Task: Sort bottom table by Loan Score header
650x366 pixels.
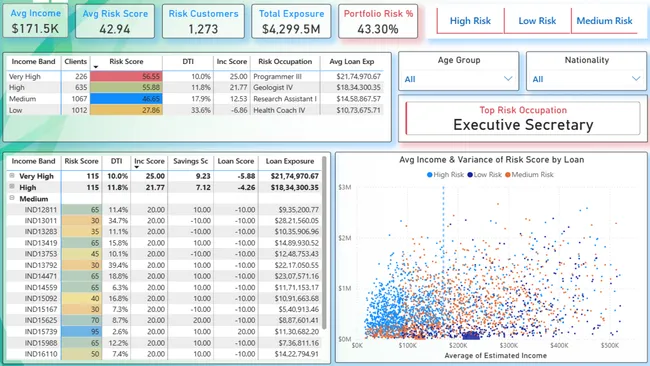Action: 236,161
